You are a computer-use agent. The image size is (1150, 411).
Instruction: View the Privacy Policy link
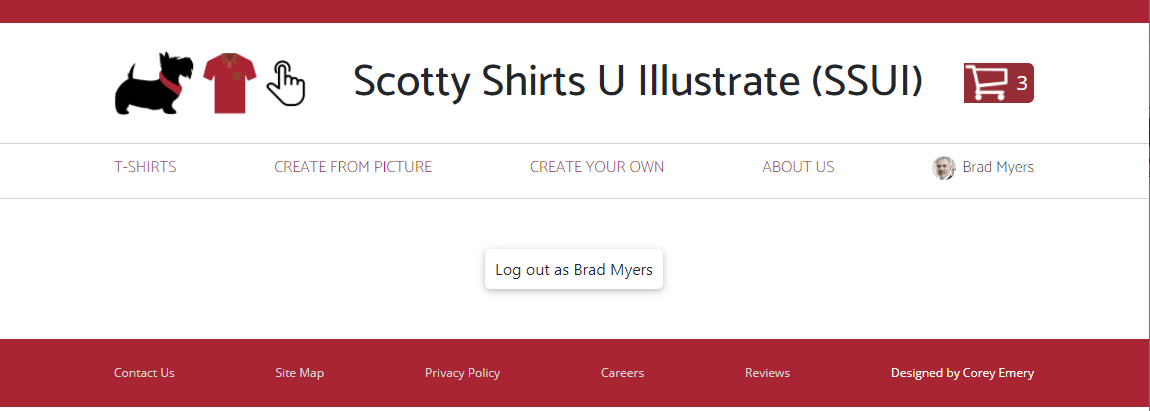tap(462, 373)
